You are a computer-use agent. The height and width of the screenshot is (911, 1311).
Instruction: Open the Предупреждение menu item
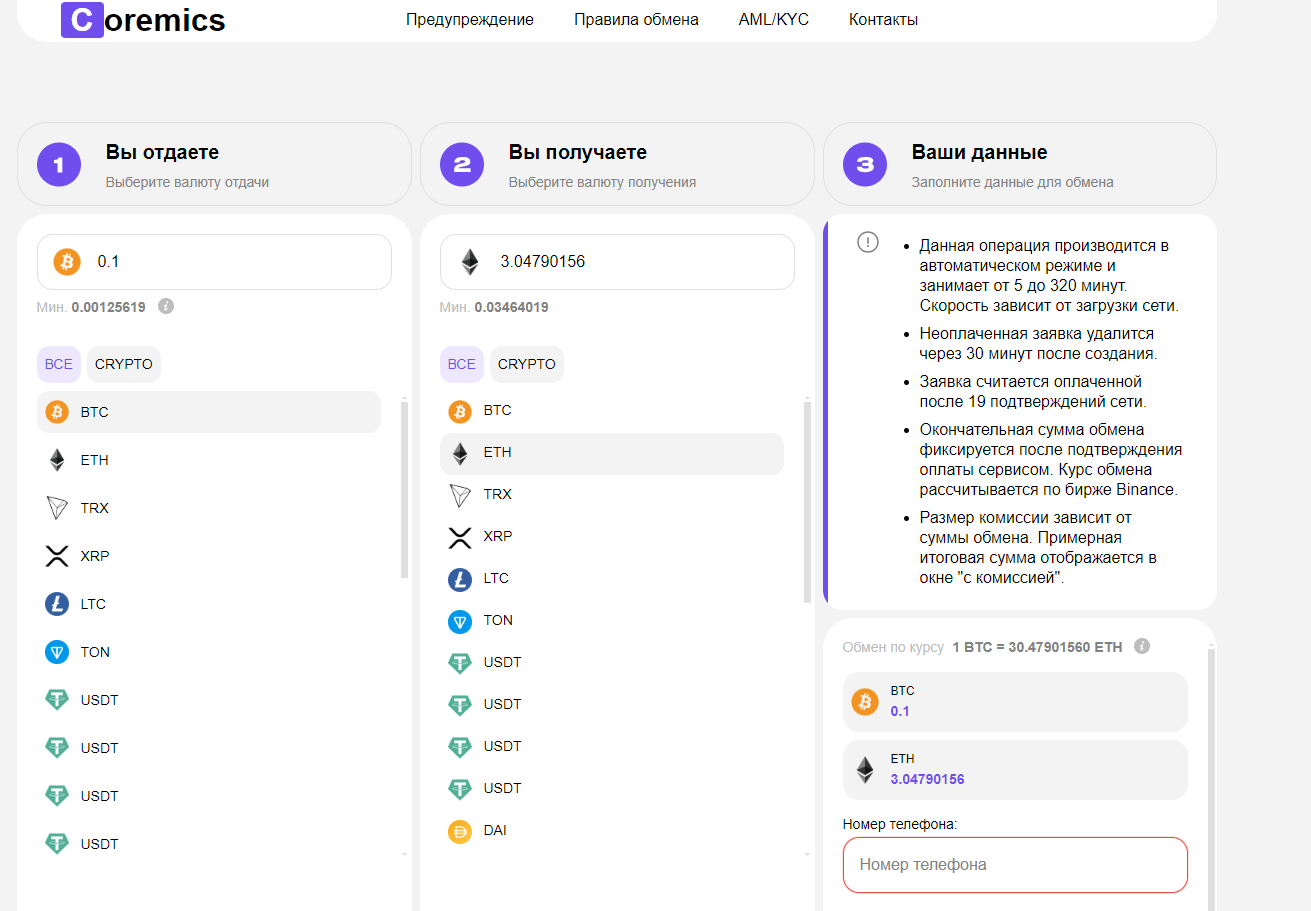pos(470,20)
